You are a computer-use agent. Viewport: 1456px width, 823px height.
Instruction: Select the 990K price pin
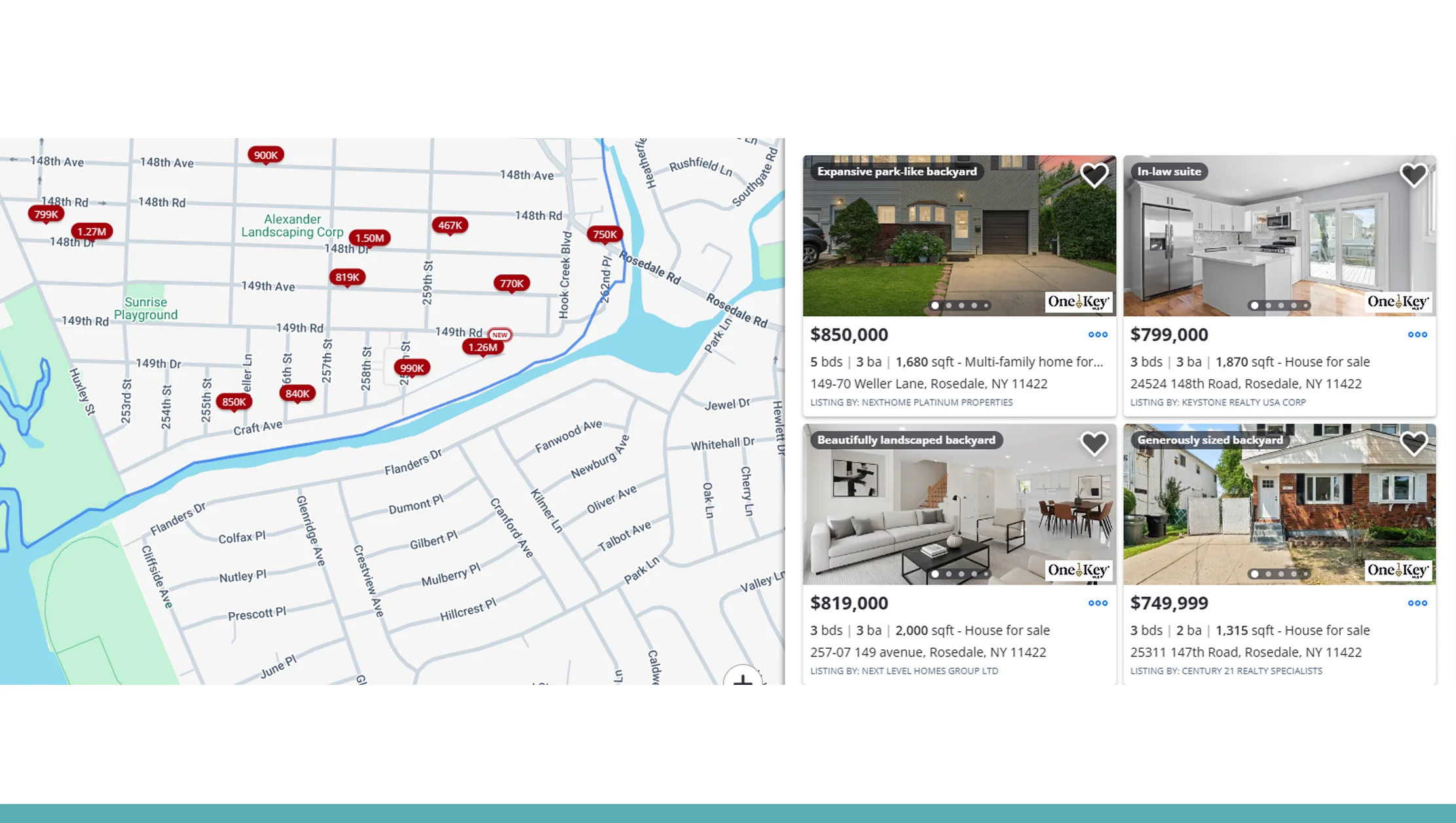[411, 368]
